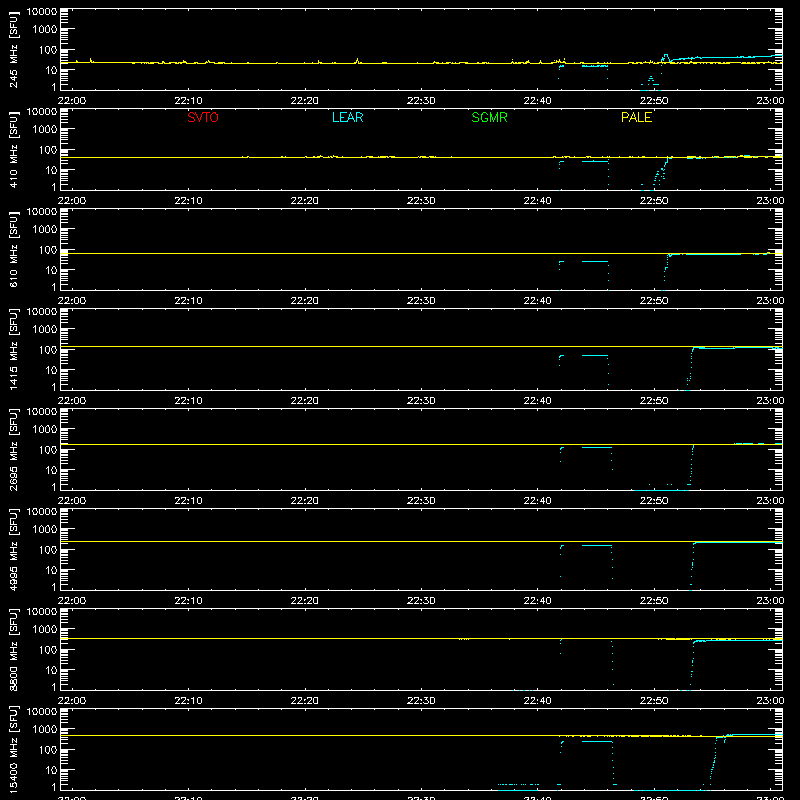Click the 23:00 tick label below the 4995 MHz plot
Screen dimensions: 800x800
point(770,601)
